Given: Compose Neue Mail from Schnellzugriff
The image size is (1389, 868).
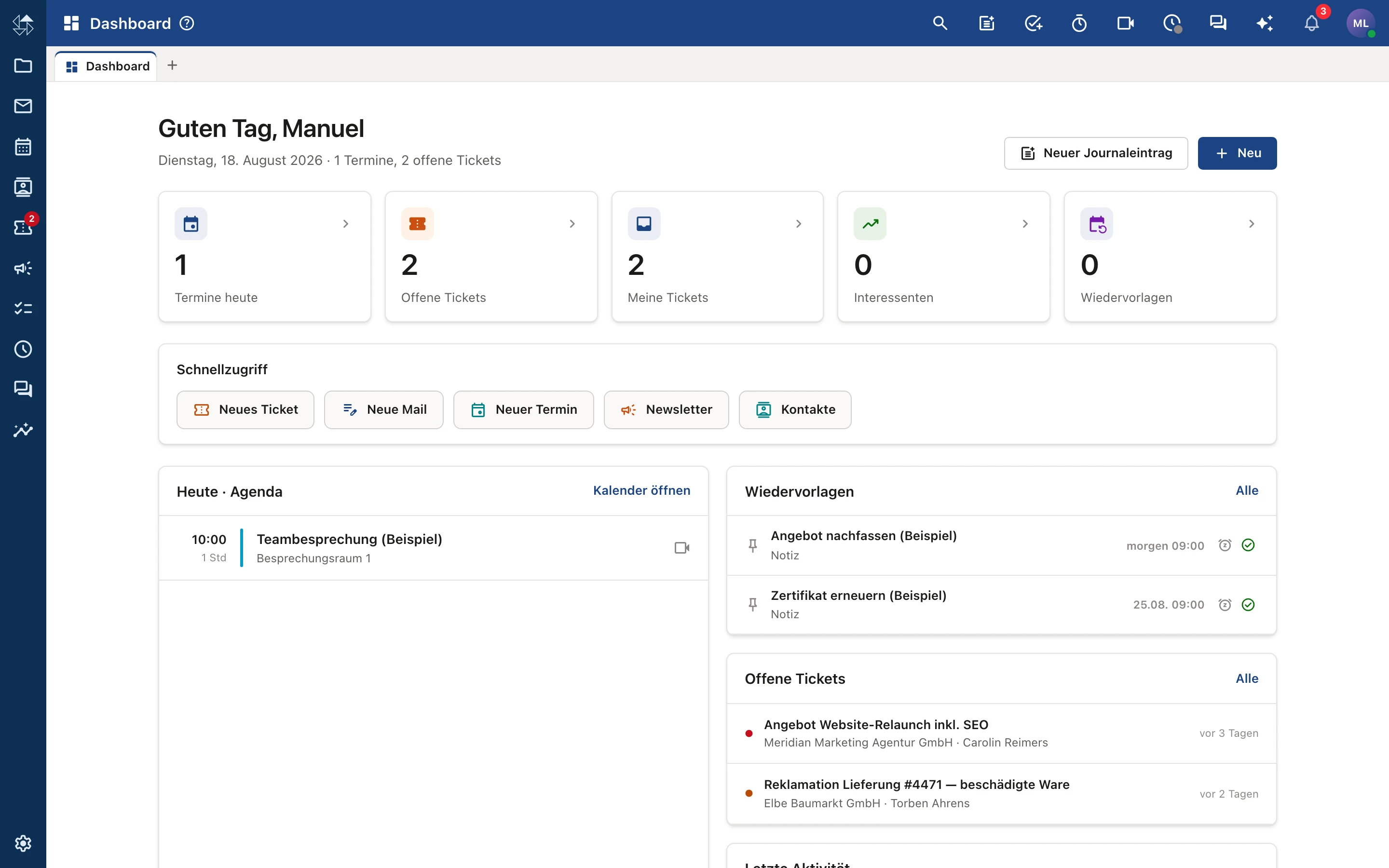Looking at the screenshot, I should [383, 410].
